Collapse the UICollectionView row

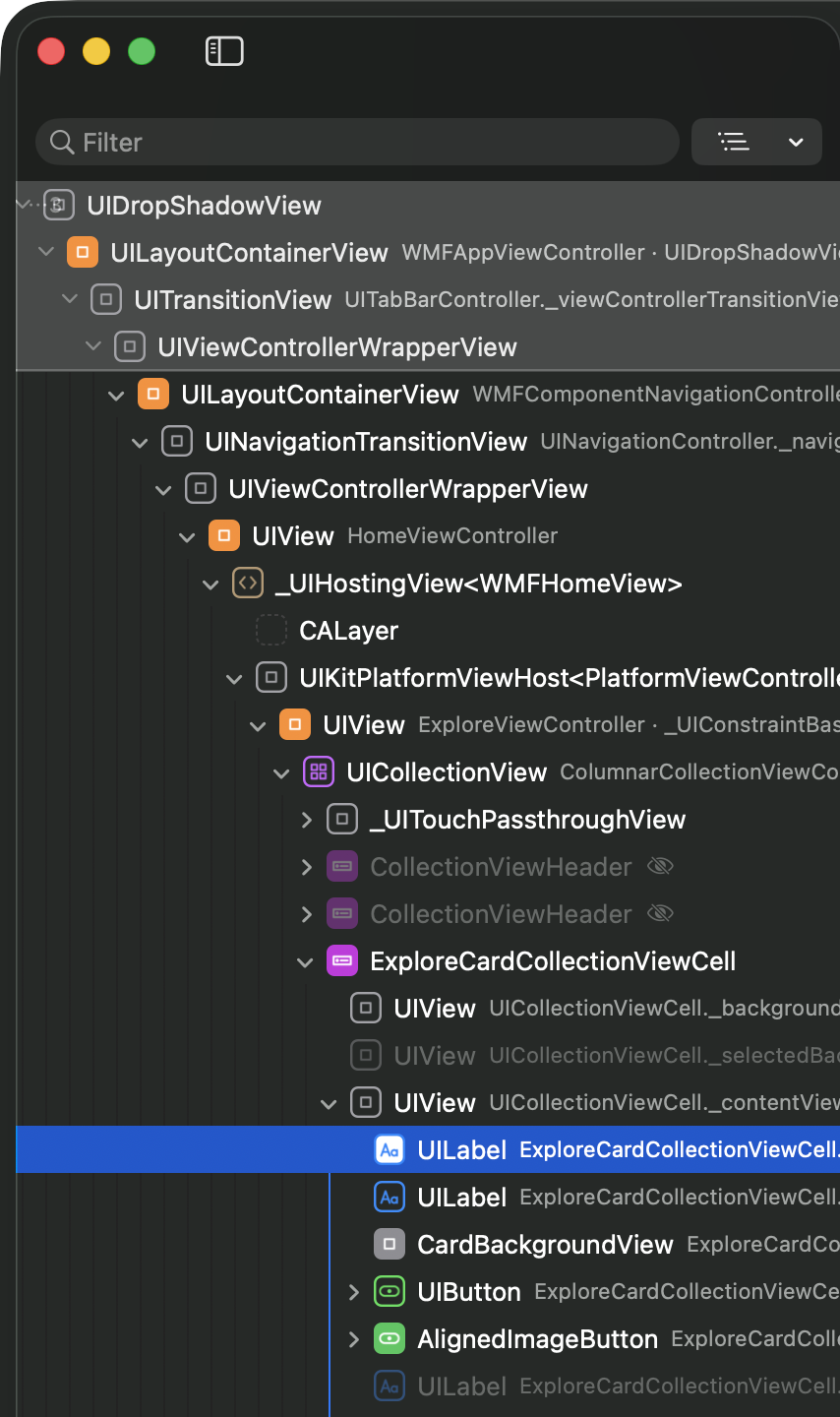(281, 772)
